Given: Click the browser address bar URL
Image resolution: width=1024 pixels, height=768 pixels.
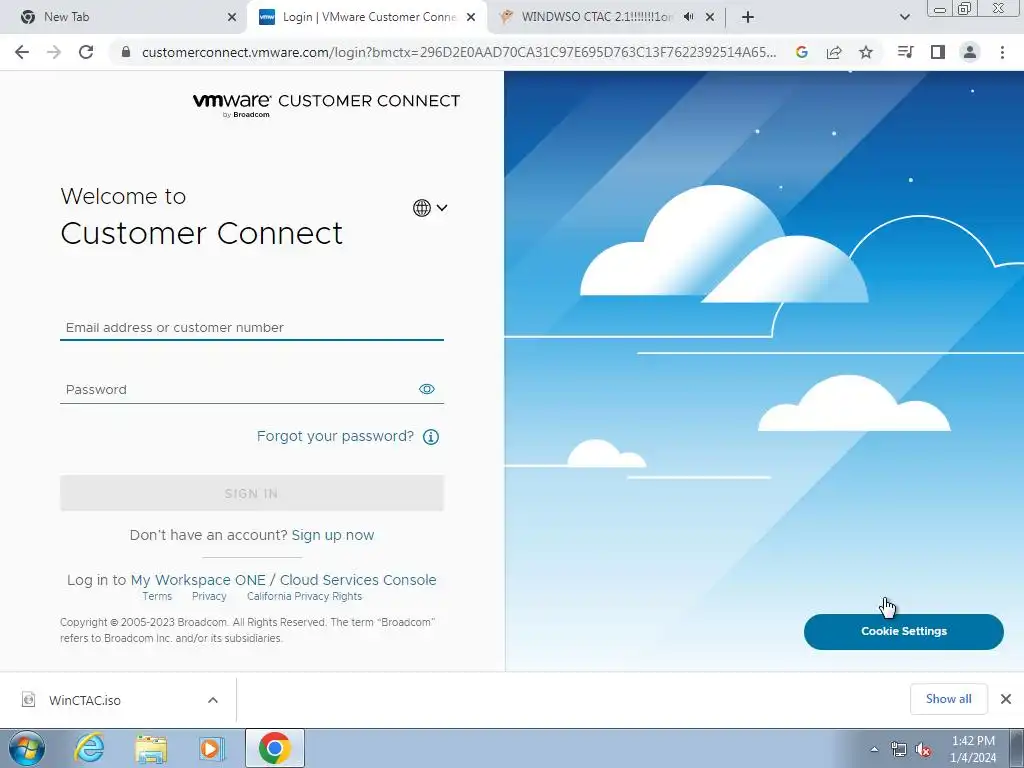Looking at the screenshot, I should pyautogui.click(x=458, y=52).
